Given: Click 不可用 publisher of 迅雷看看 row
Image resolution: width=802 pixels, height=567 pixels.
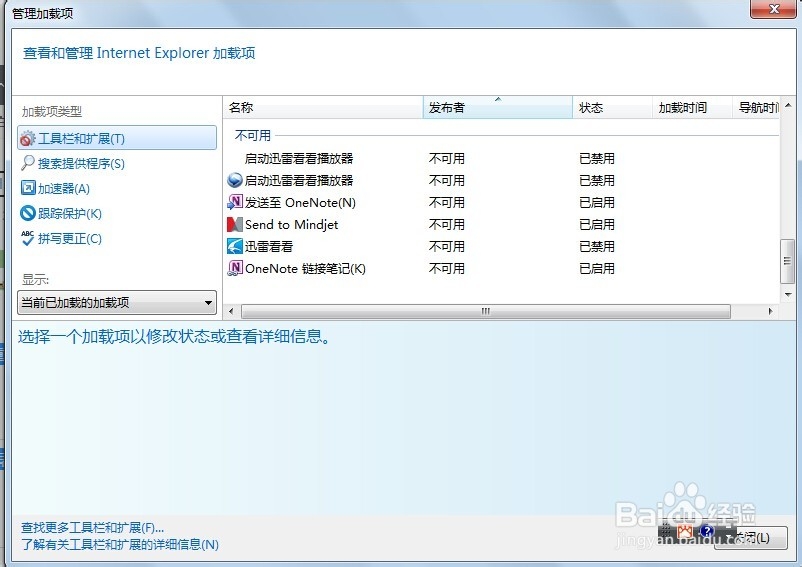Looking at the screenshot, I should (x=447, y=246).
